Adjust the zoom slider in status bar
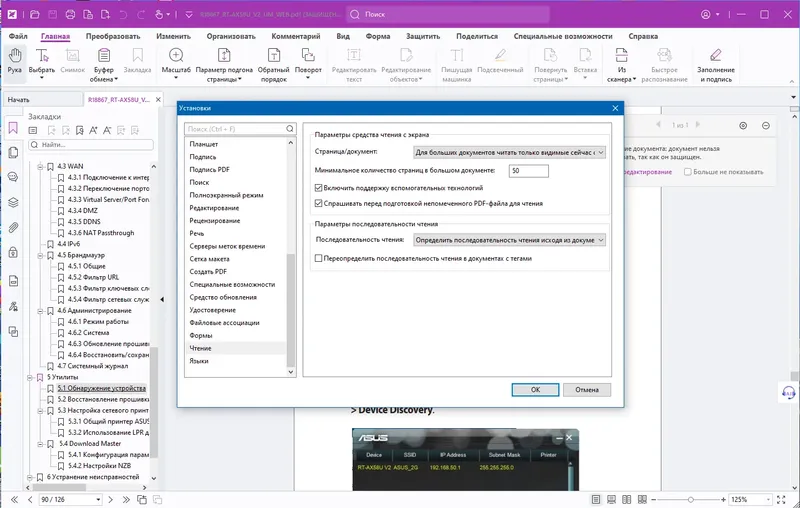The width and height of the screenshot is (800, 508). tap(690, 500)
